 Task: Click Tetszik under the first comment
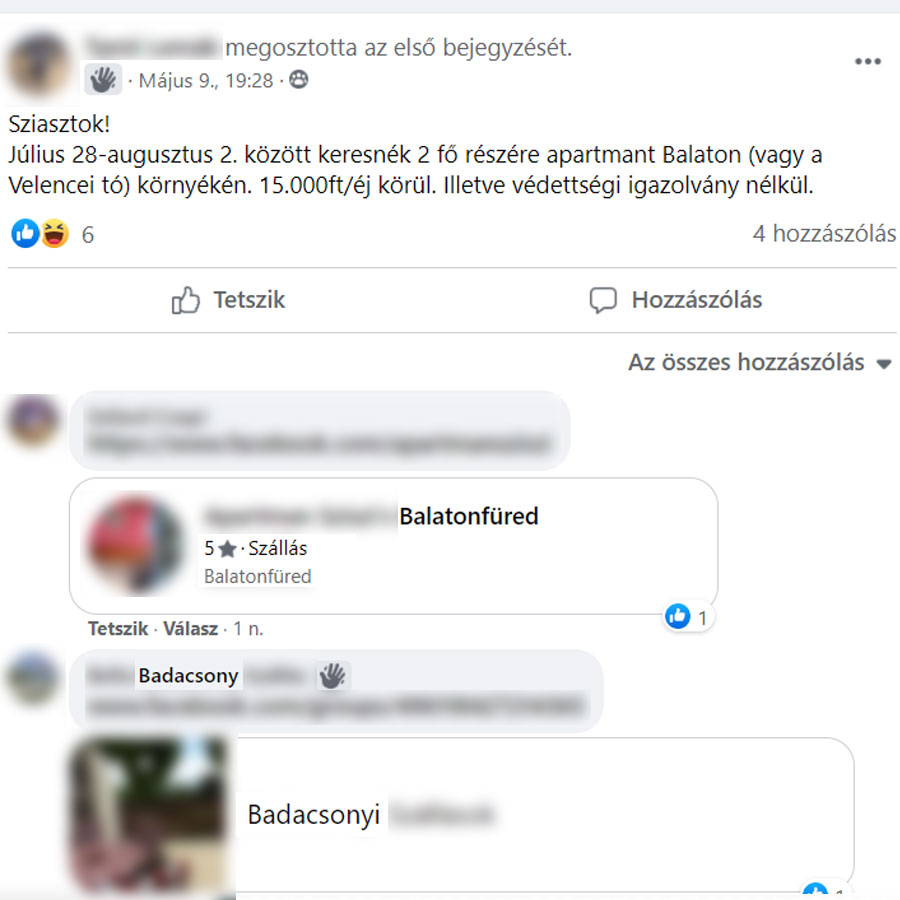click(118, 629)
